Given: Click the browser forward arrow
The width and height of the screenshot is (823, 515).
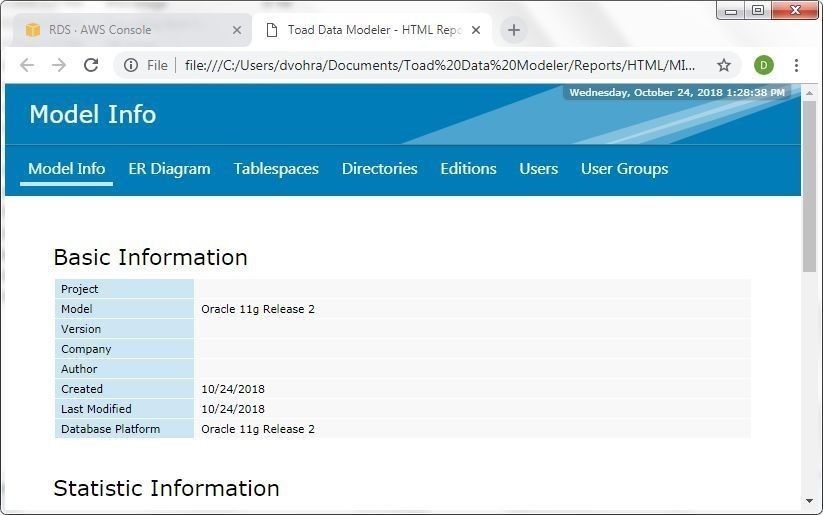Looking at the screenshot, I should tap(59, 65).
